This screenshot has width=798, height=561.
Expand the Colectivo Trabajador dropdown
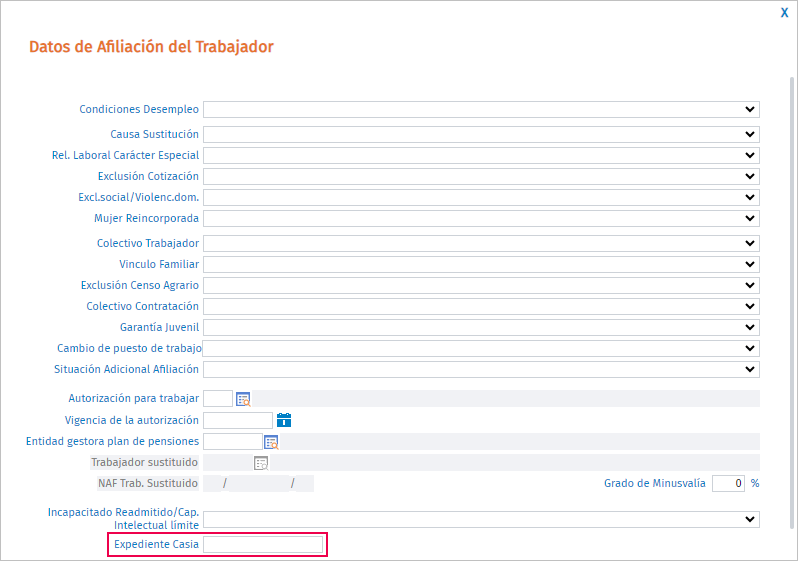(481, 243)
